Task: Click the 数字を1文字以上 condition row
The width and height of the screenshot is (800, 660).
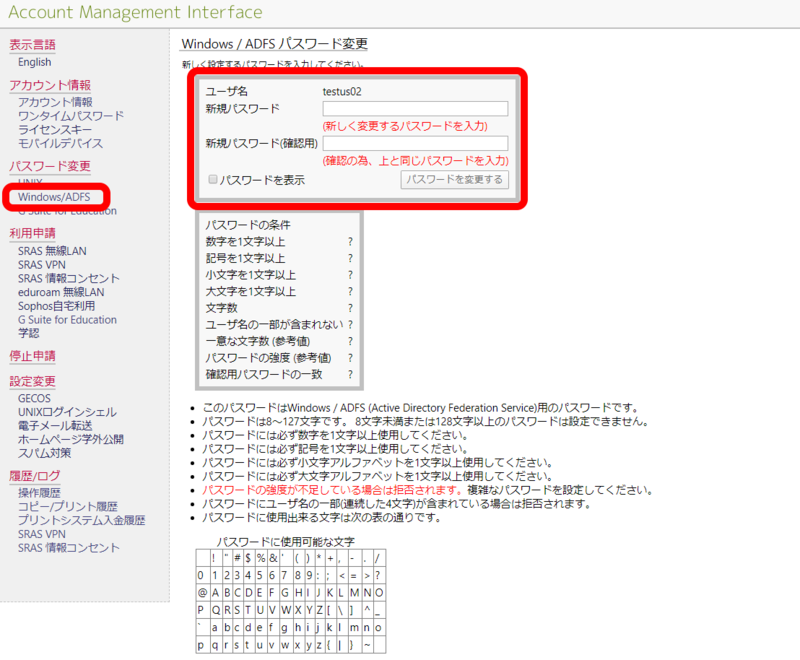Action: (x=279, y=242)
